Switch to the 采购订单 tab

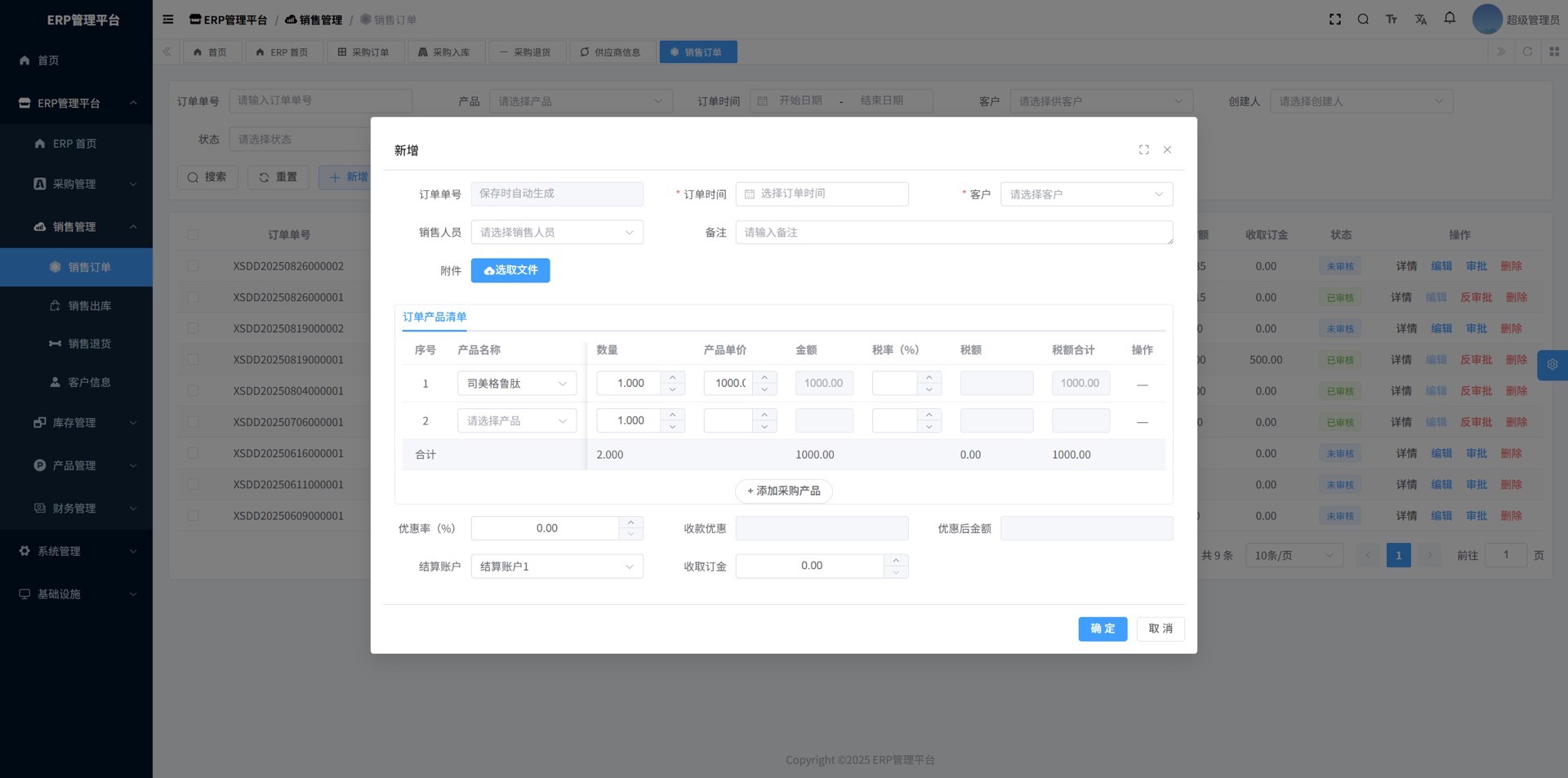363,52
